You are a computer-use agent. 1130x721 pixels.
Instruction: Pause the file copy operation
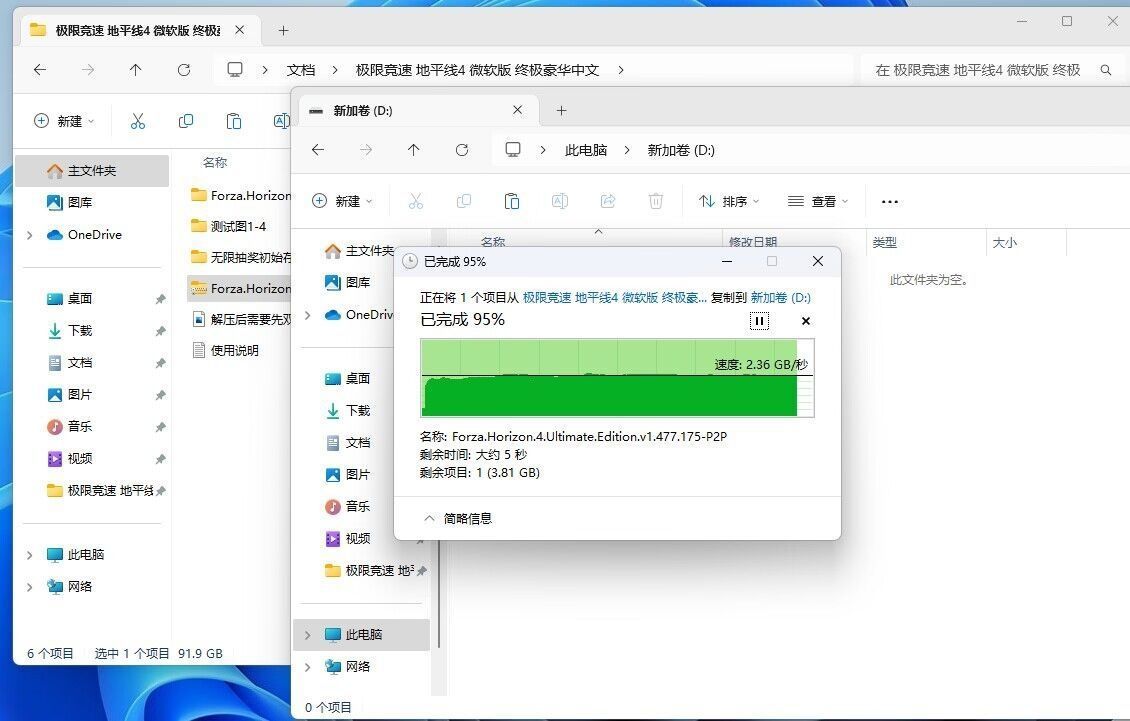[x=759, y=321]
